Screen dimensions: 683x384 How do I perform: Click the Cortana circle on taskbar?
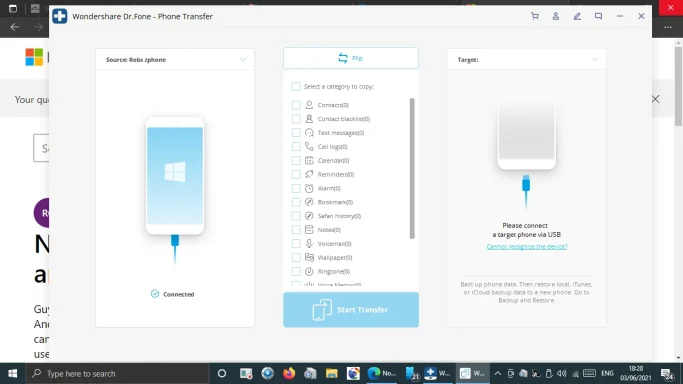coord(222,374)
